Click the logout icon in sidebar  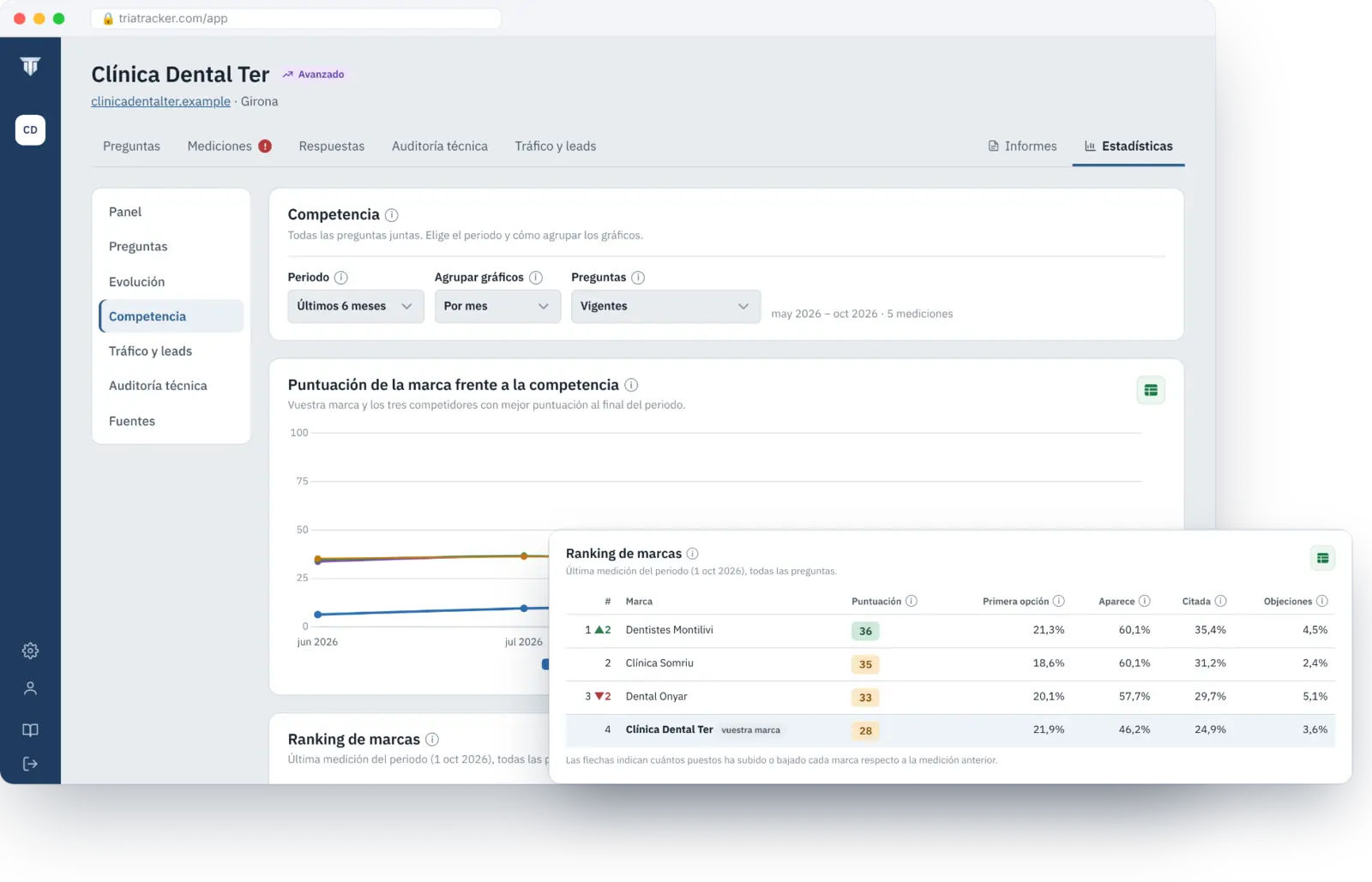tap(30, 764)
